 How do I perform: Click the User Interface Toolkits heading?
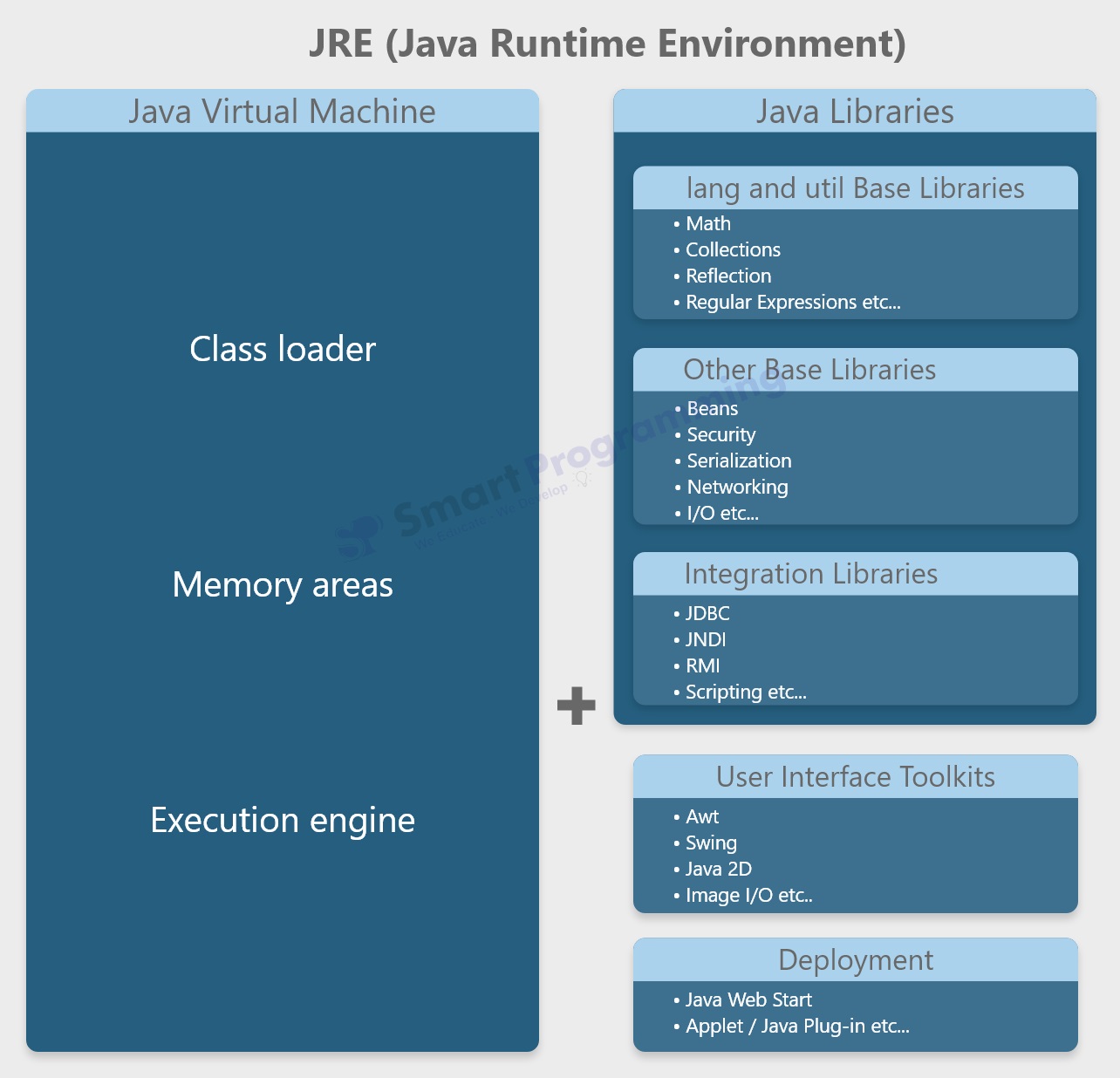(x=856, y=776)
